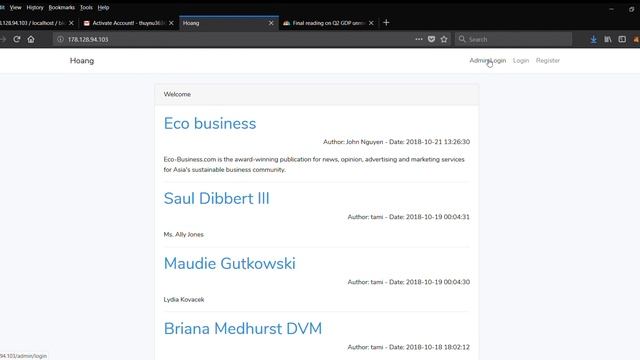Open the Admin Login link
This screenshot has width=640, height=360.
click(x=487, y=60)
